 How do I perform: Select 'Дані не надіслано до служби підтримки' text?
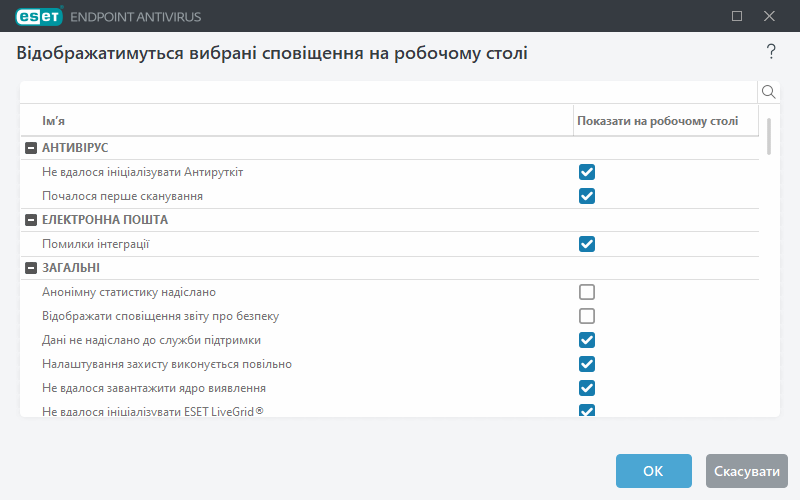(151, 340)
